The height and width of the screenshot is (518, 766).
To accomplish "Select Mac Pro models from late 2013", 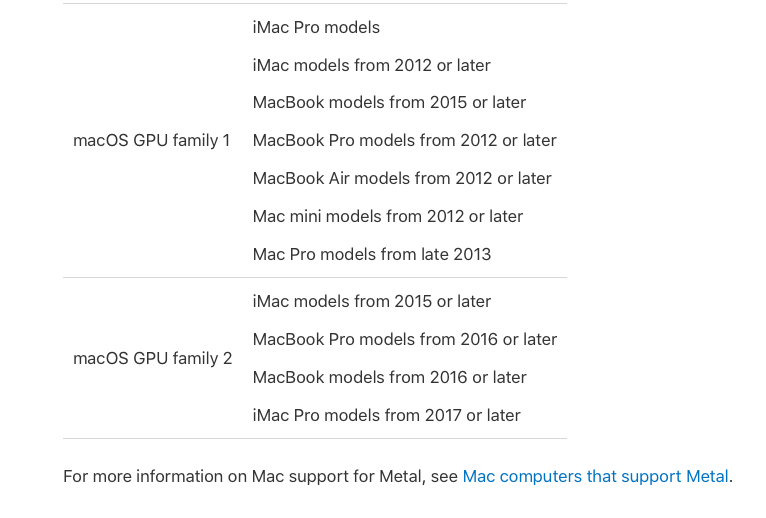I will tap(372, 255).
